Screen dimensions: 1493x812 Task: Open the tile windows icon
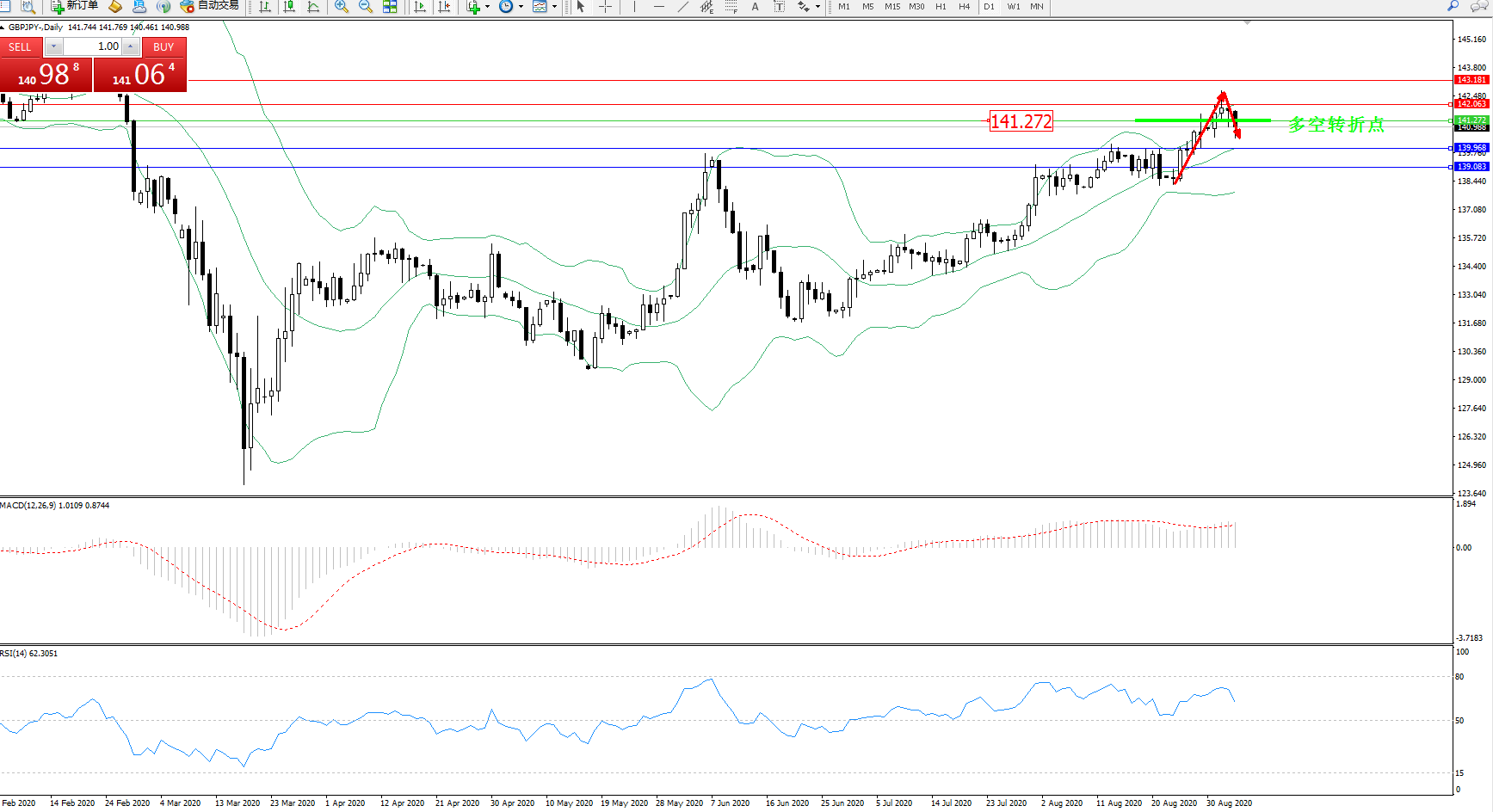[x=390, y=7]
